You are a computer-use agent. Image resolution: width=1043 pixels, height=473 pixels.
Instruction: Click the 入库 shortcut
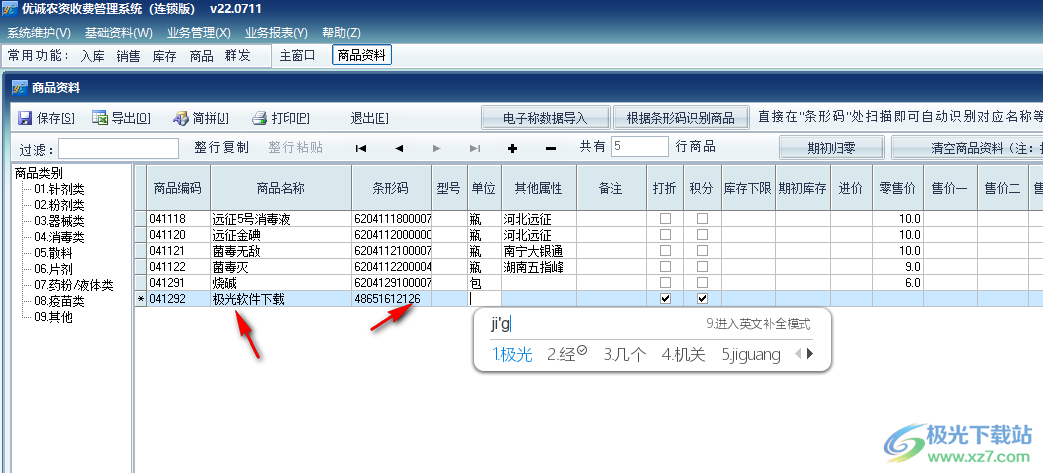(92, 57)
